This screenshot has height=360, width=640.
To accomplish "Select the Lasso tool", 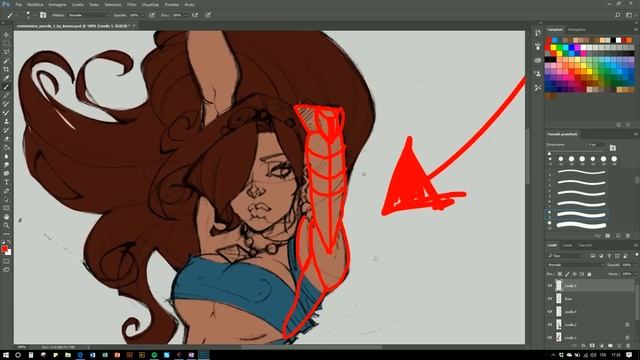I will [x=6, y=52].
